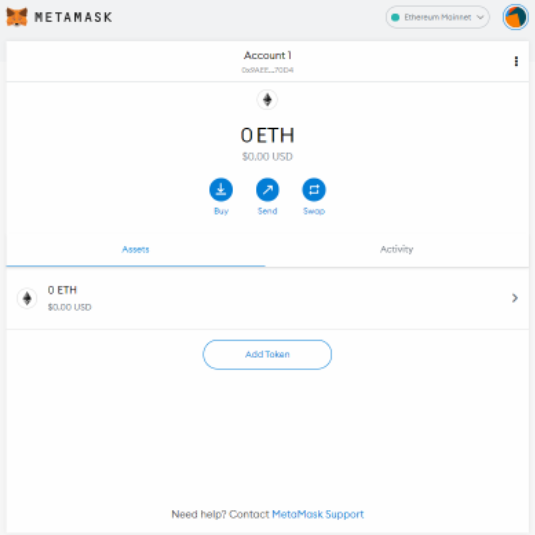Image resolution: width=535 pixels, height=535 pixels.
Task: Open the three-dot account options menu
Action: [x=516, y=61]
